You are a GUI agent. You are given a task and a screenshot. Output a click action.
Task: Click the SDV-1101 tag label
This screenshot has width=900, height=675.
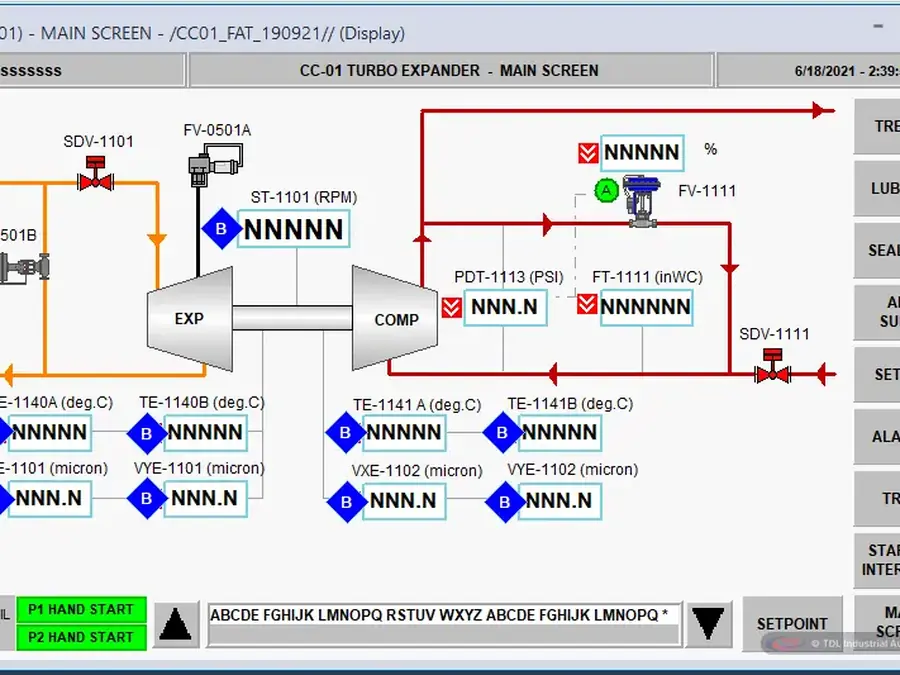[x=98, y=142]
